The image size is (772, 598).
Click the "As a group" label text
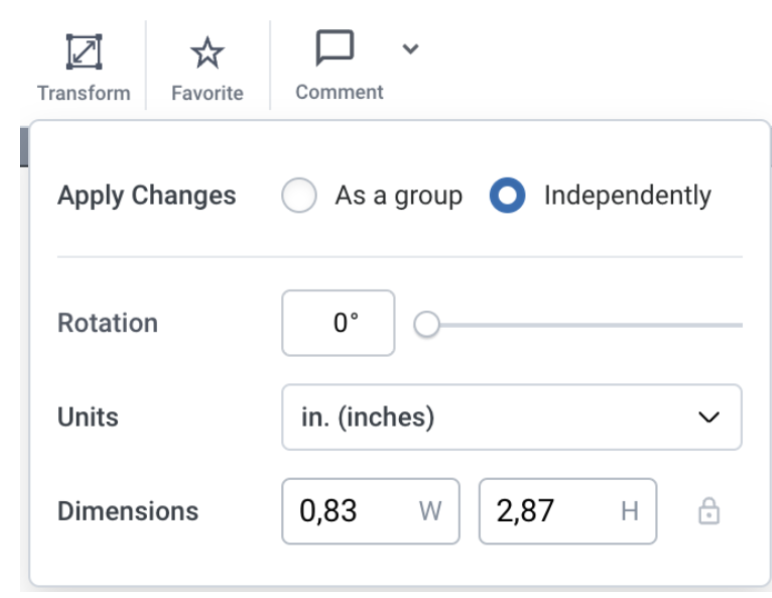point(398,196)
